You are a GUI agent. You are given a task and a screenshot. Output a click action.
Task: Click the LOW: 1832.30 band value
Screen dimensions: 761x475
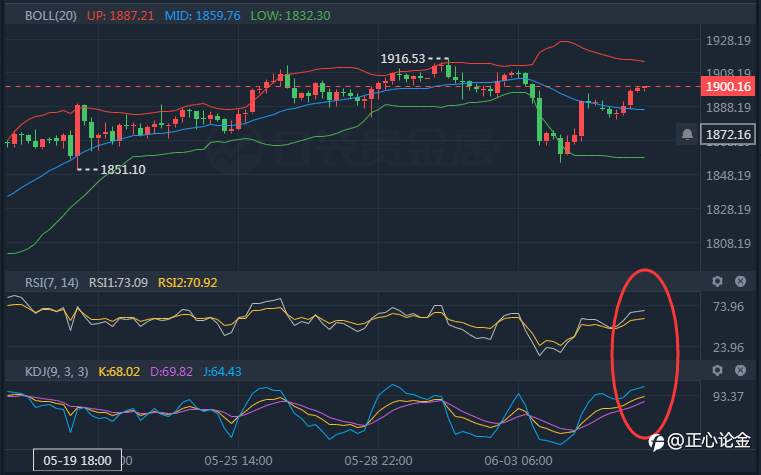[x=290, y=16]
